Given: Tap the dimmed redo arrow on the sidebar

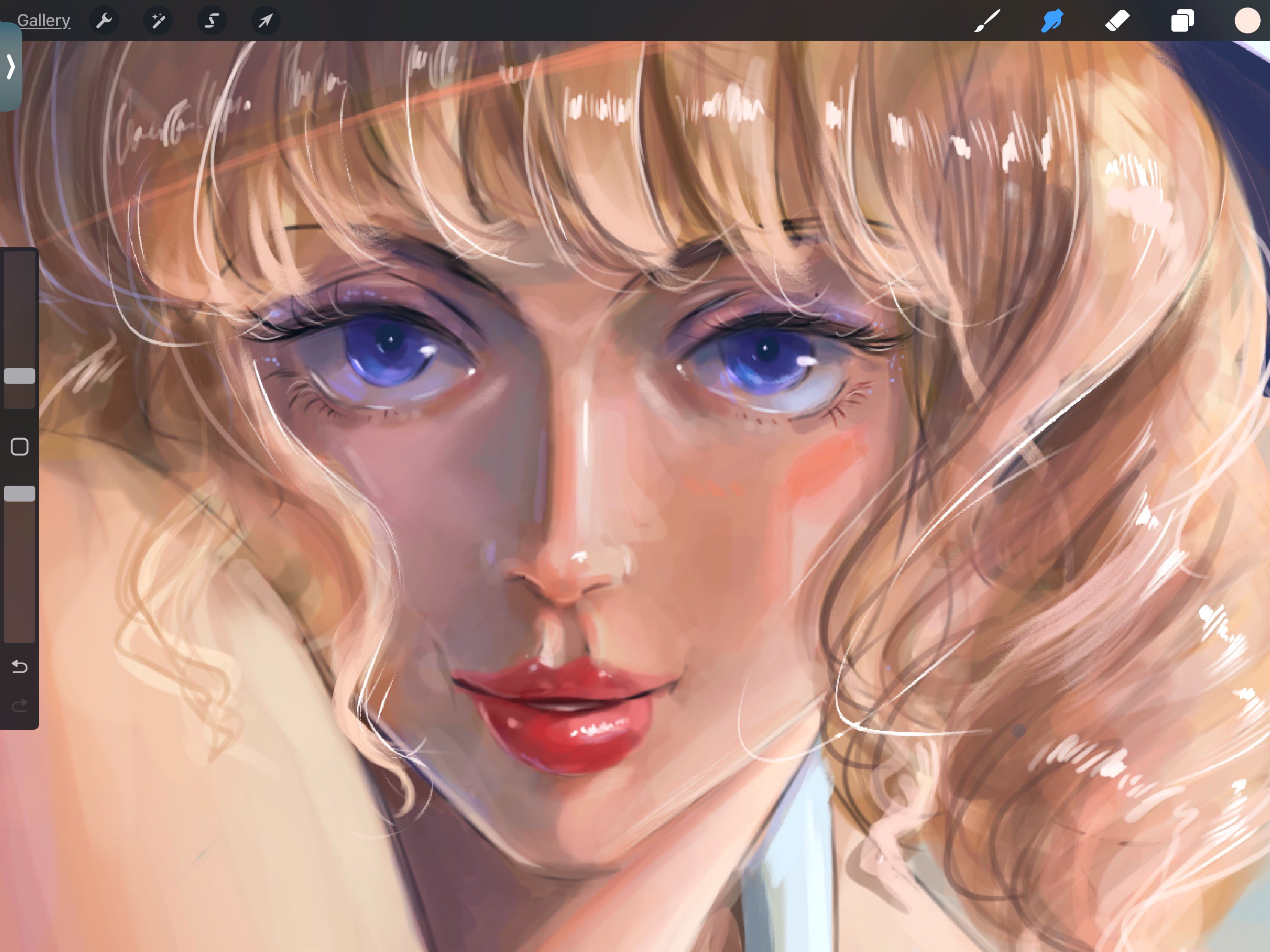Looking at the screenshot, I should (20, 705).
